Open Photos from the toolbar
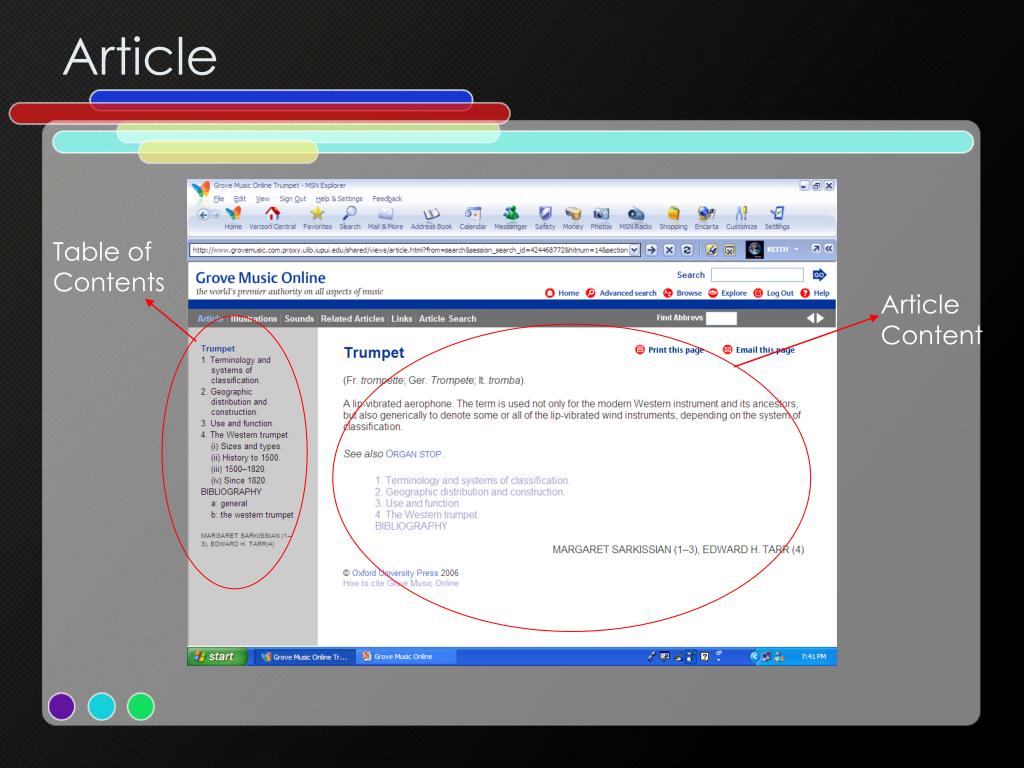1024x768 pixels. click(x=601, y=217)
